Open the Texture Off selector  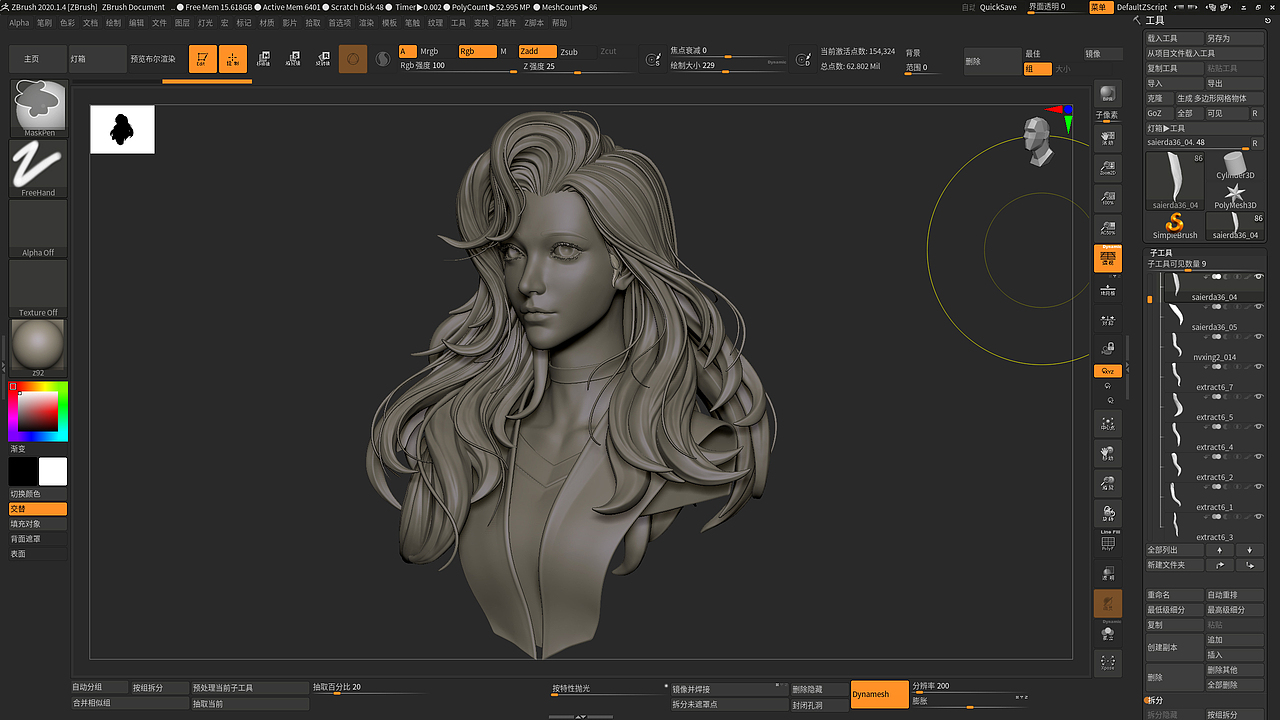point(38,288)
